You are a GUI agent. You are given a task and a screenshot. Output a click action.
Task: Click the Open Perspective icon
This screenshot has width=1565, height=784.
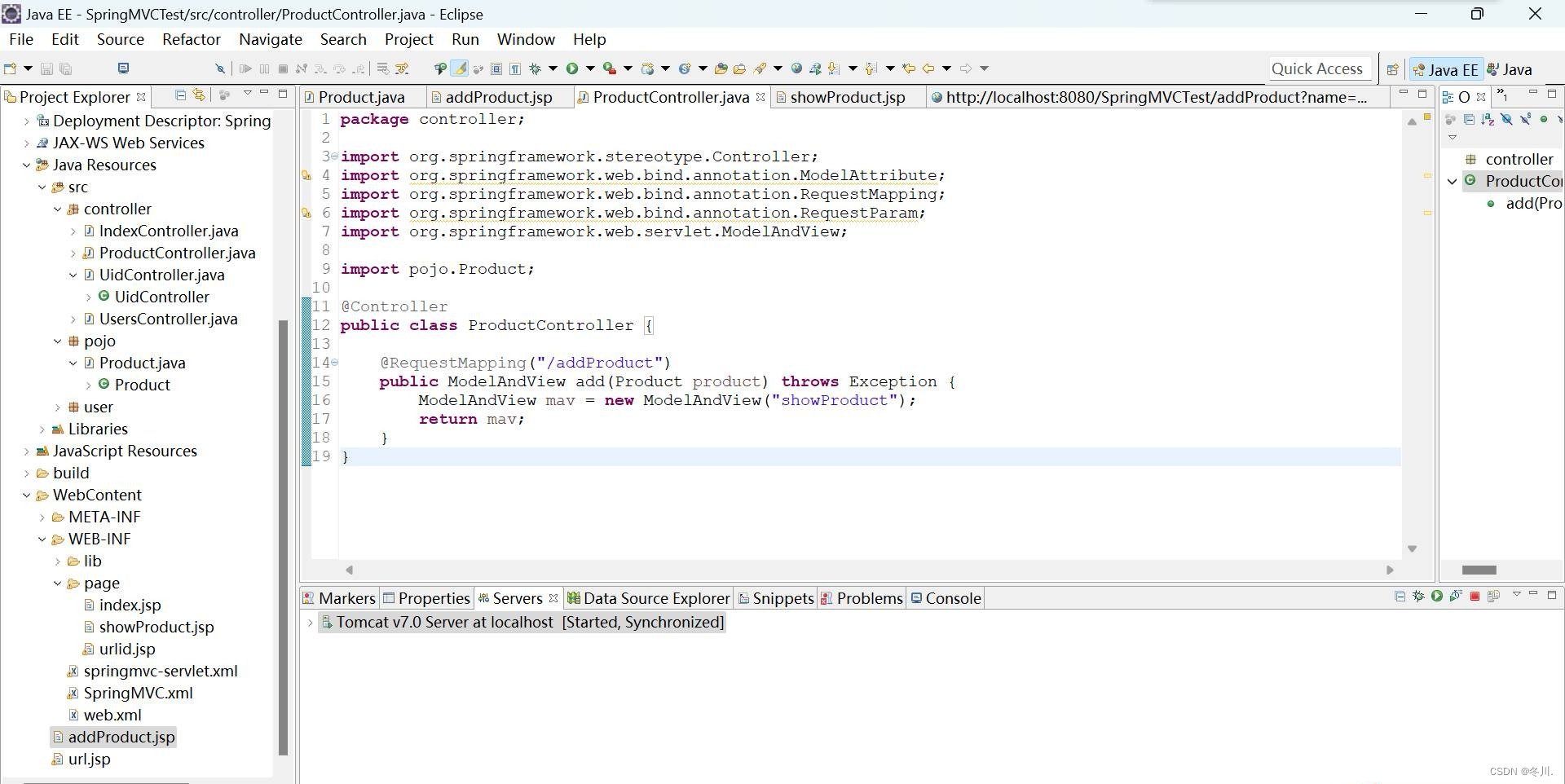tap(1392, 69)
